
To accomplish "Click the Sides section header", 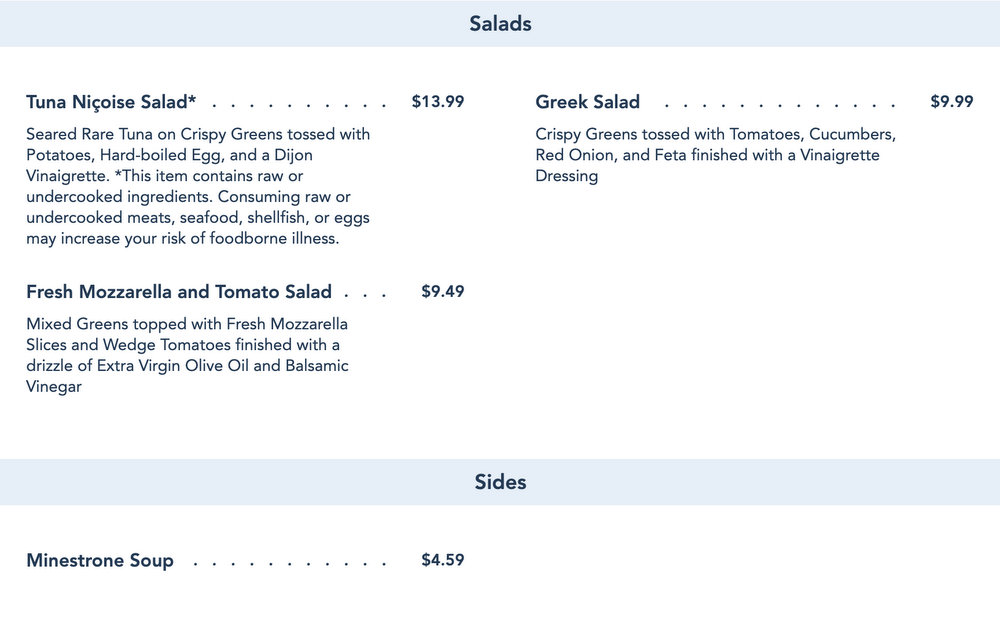I will 500,482.
